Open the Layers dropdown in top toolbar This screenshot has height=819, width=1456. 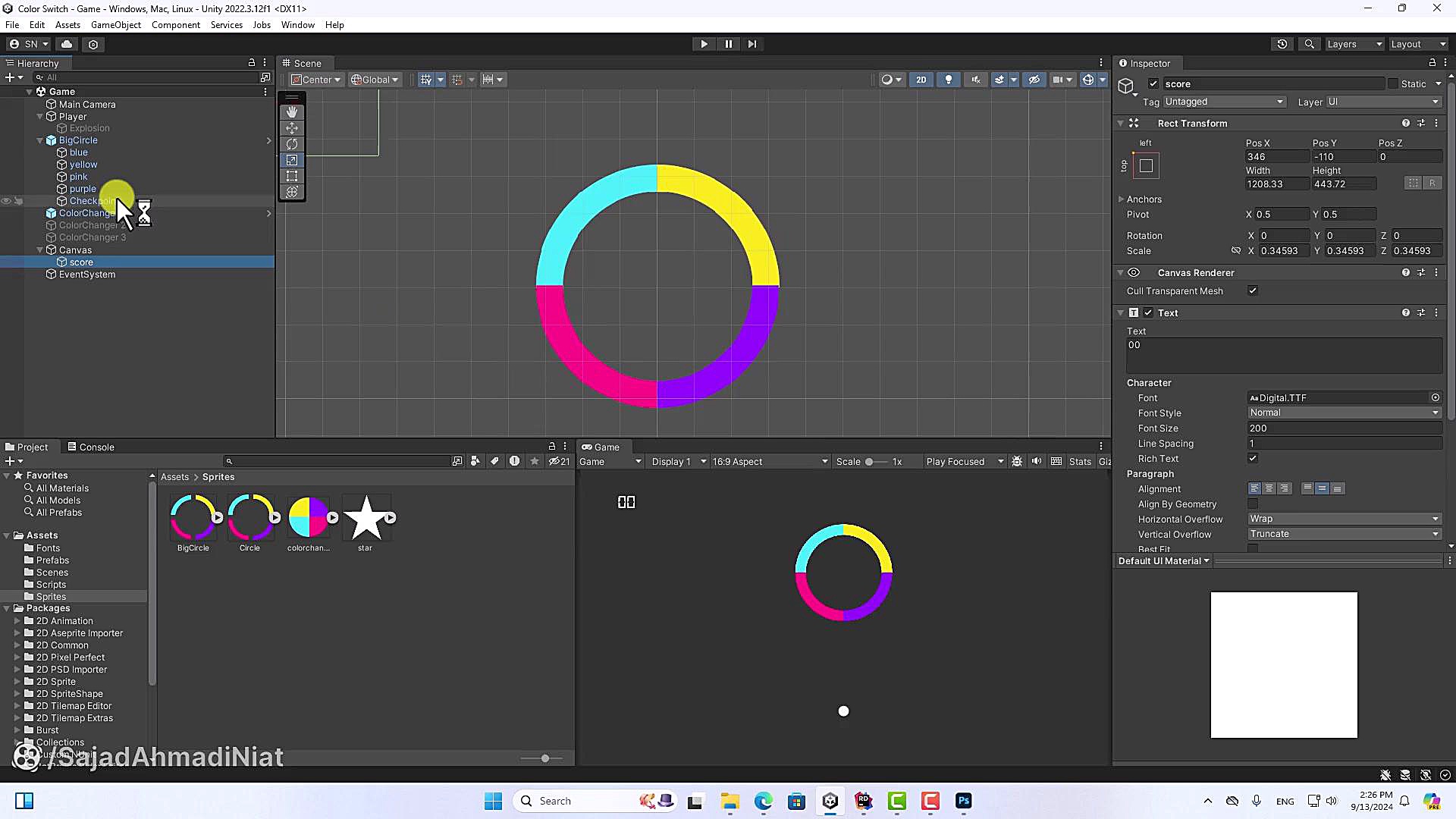pos(1354,44)
